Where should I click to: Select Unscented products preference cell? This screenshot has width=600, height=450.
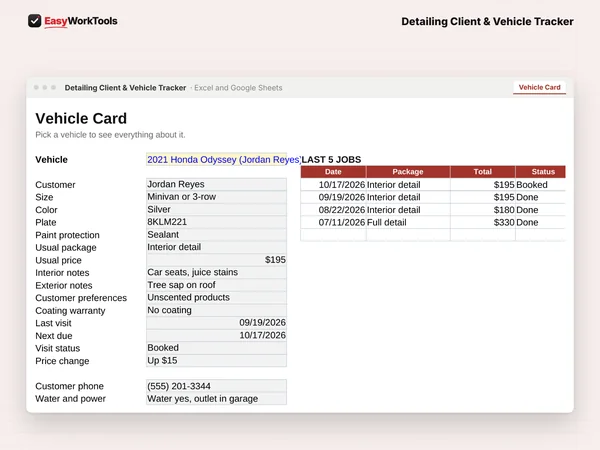216,298
